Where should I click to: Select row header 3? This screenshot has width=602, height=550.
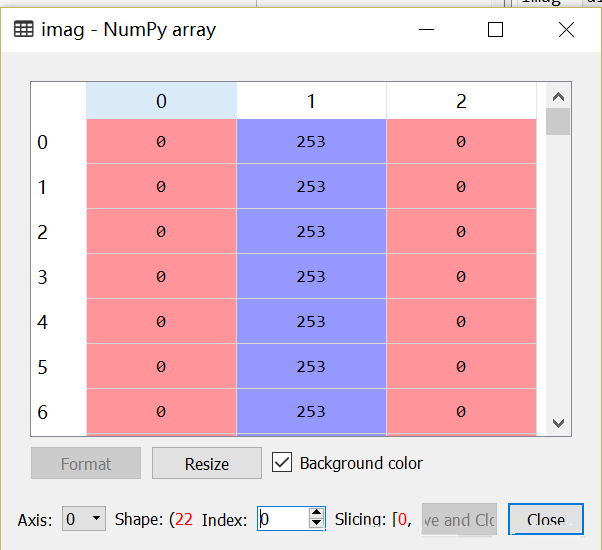click(42, 277)
